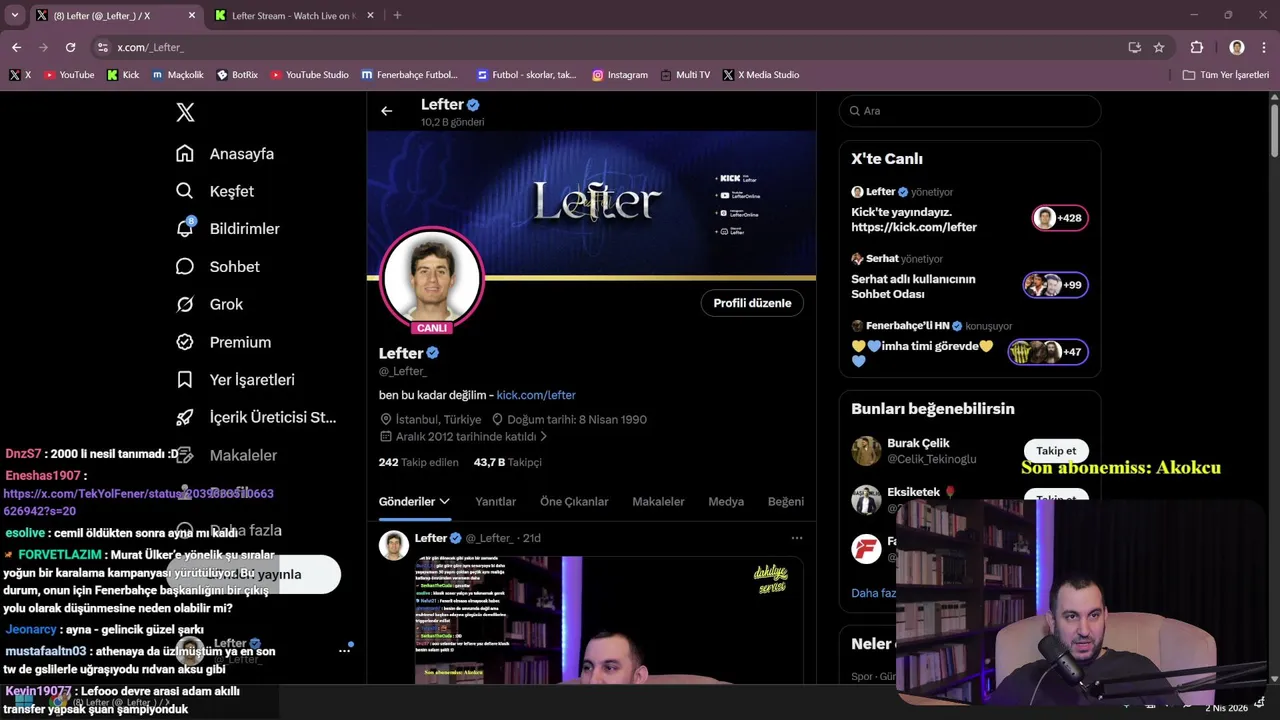The height and width of the screenshot is (720, 1280).
Task: Open X Media Studio bookmark
Action: [x=761, y=75]
